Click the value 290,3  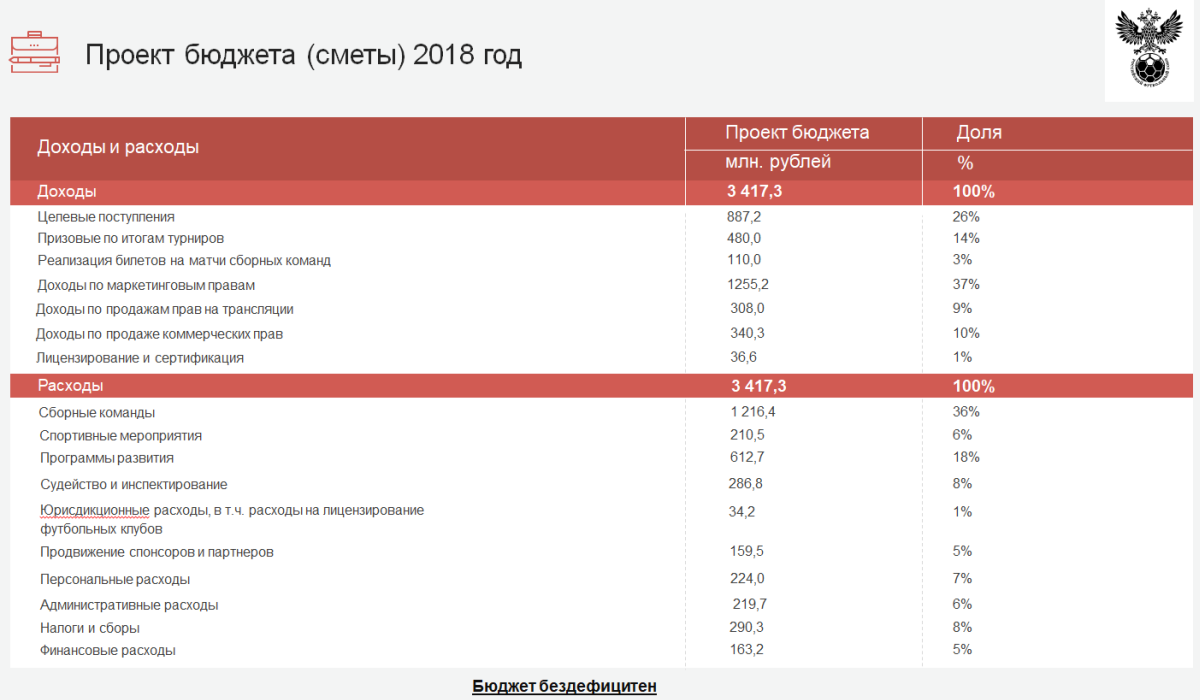coord(747,627)
